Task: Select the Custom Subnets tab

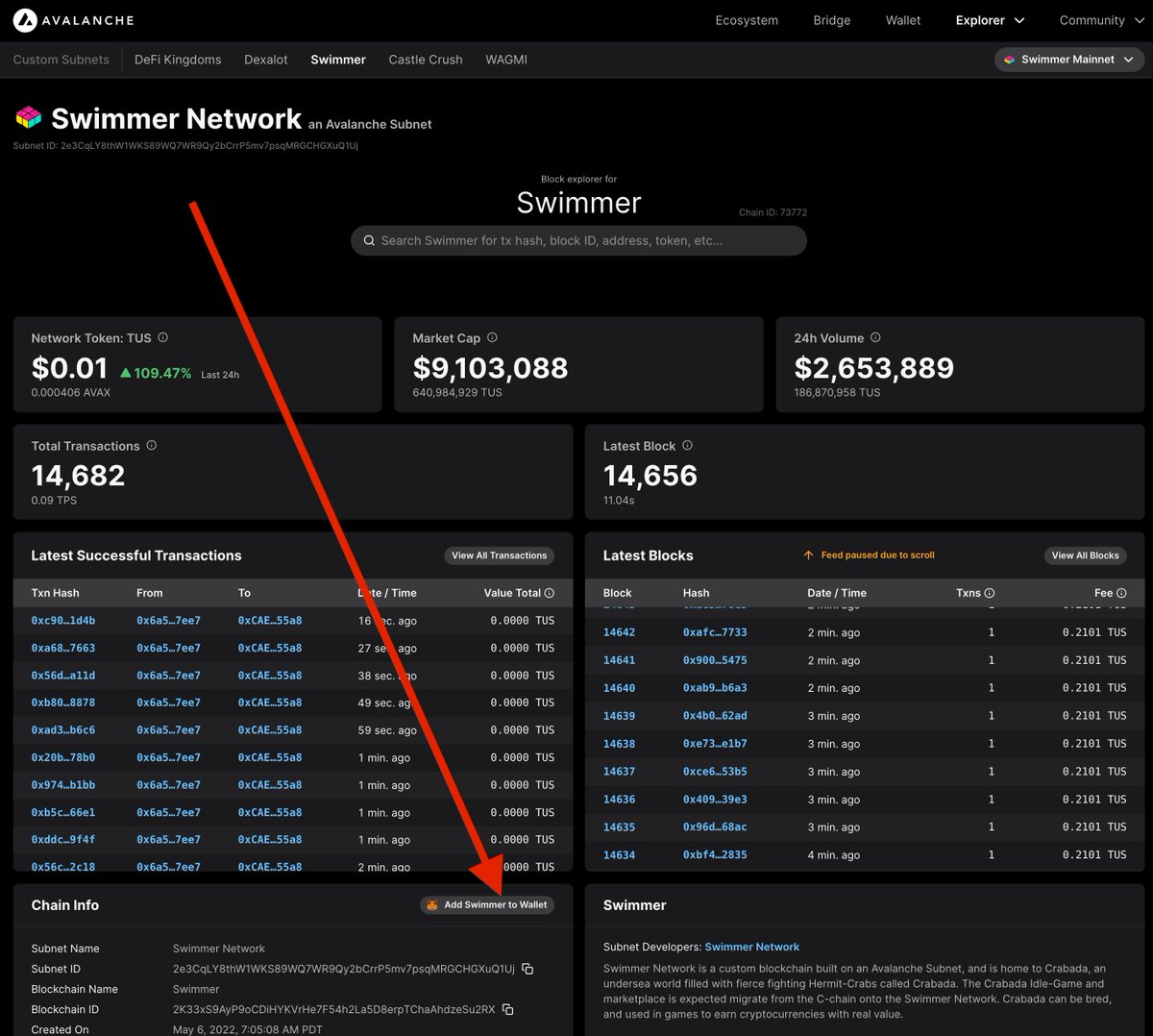Action: (x=61, y=60)
